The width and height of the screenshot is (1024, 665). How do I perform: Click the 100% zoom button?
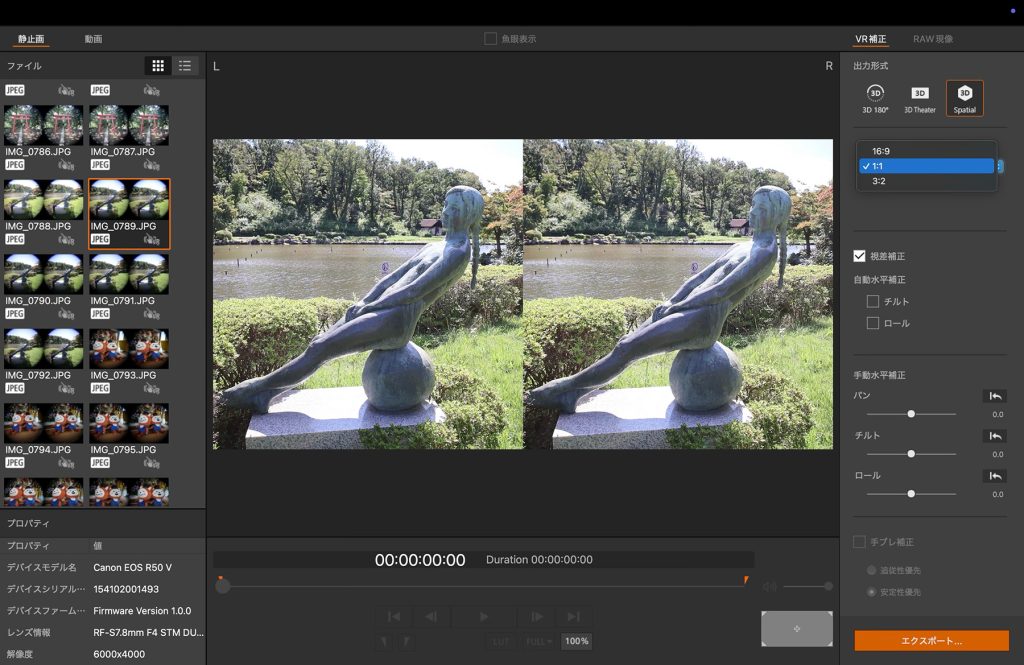point(576,641)
